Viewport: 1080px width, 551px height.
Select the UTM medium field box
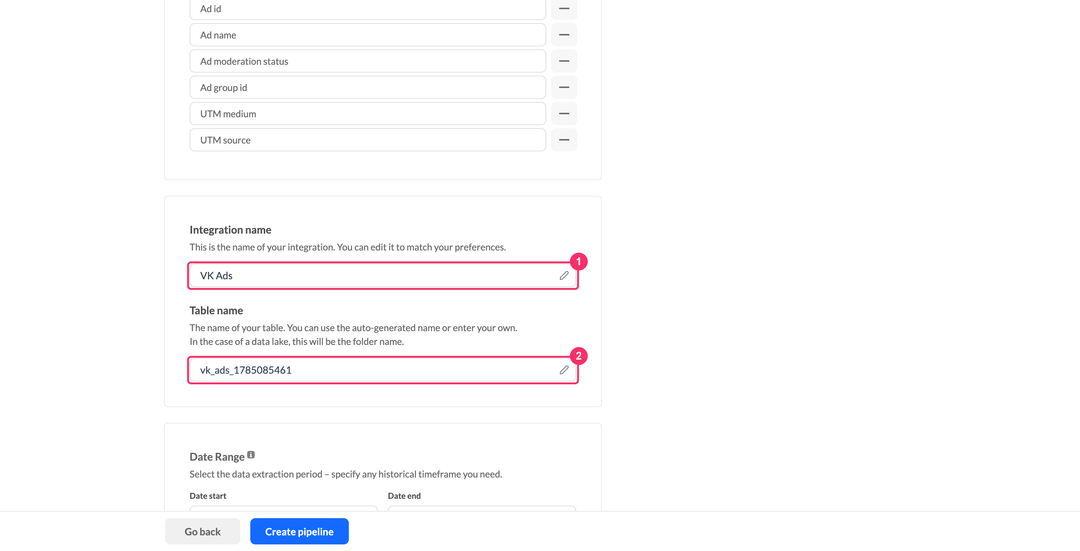(368, 114)
